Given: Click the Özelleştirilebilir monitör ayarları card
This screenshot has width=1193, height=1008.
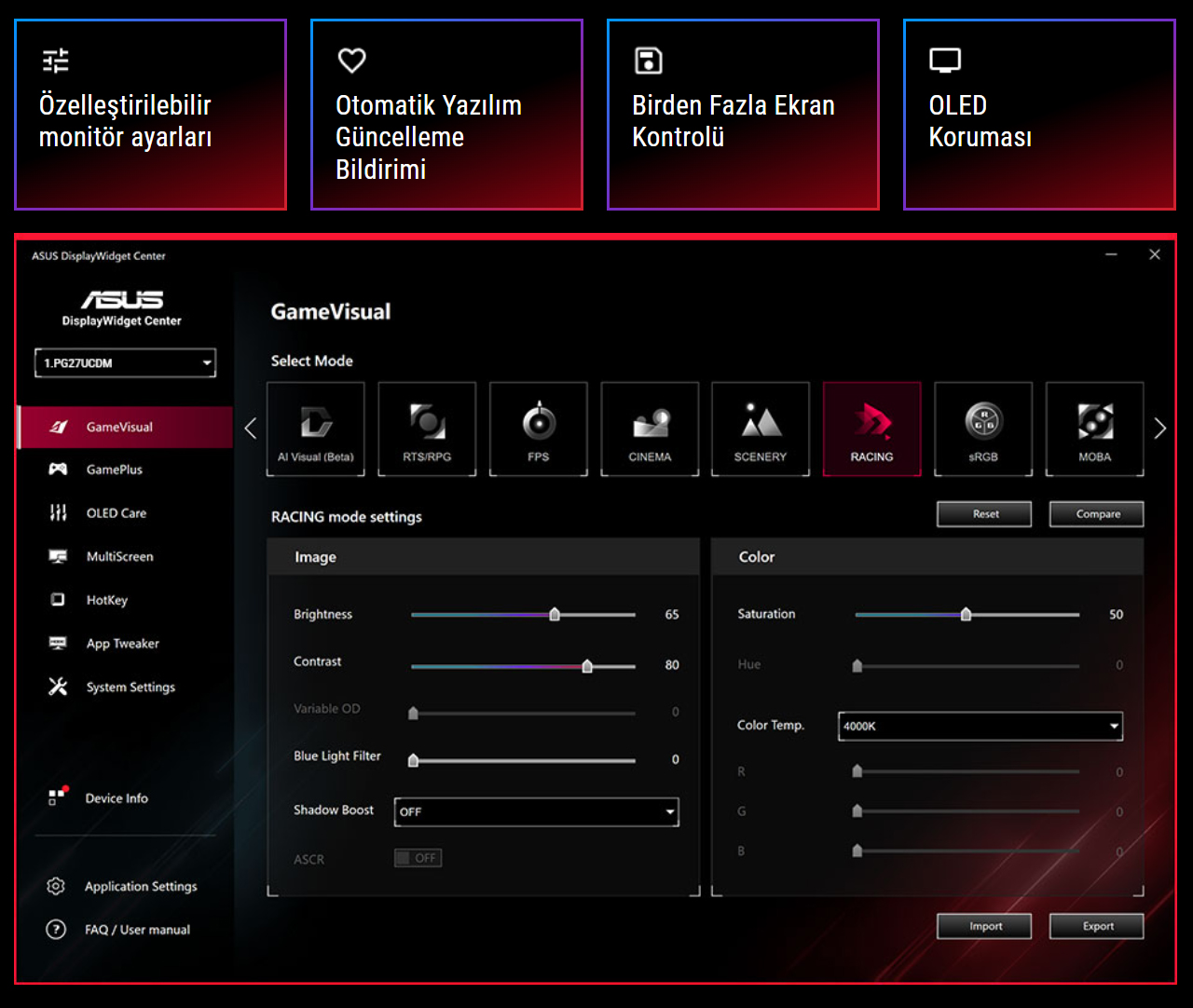Looking at the screenshot, I should (150, 115).
